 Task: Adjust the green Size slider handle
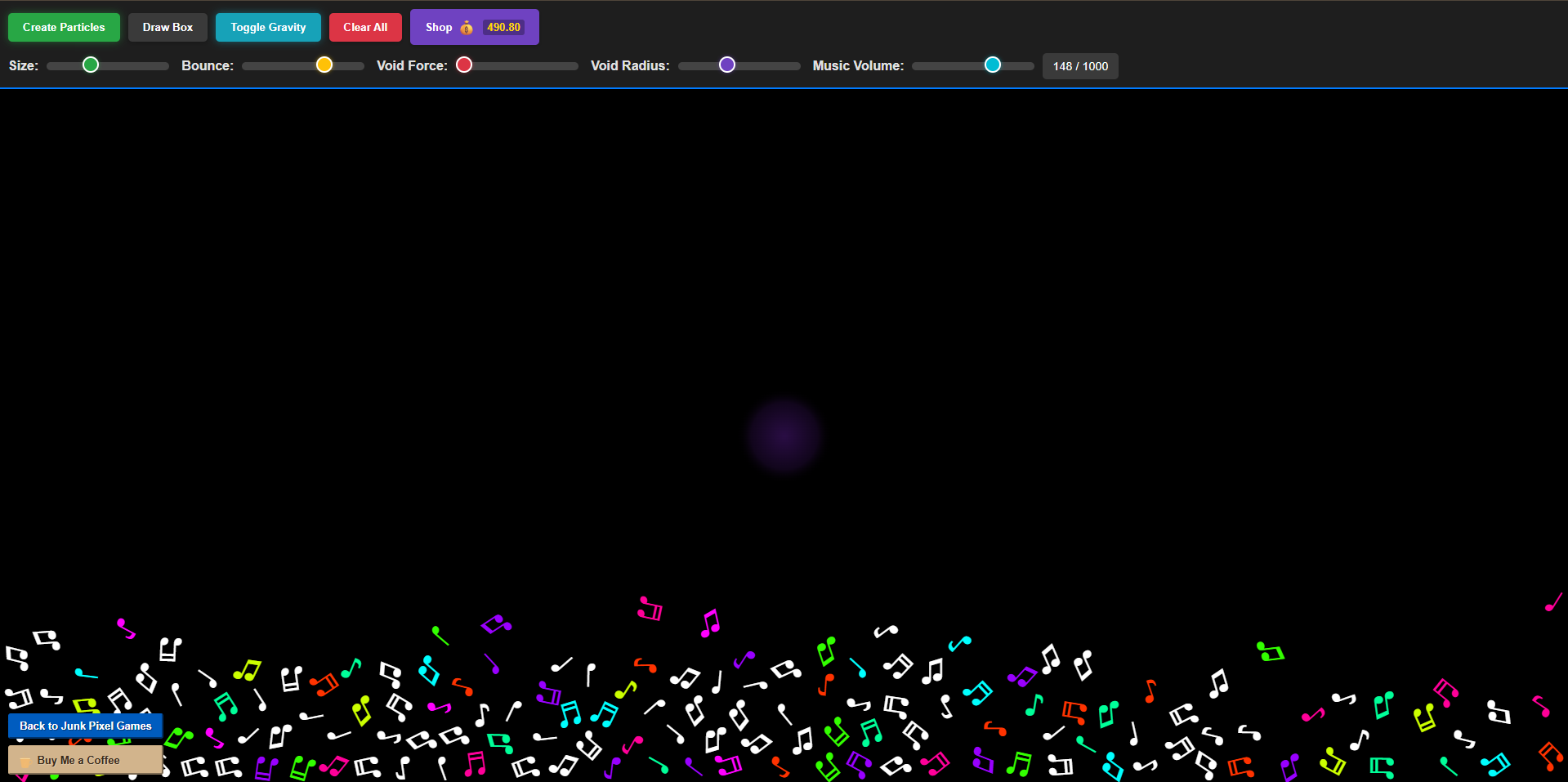pos(91,65)
